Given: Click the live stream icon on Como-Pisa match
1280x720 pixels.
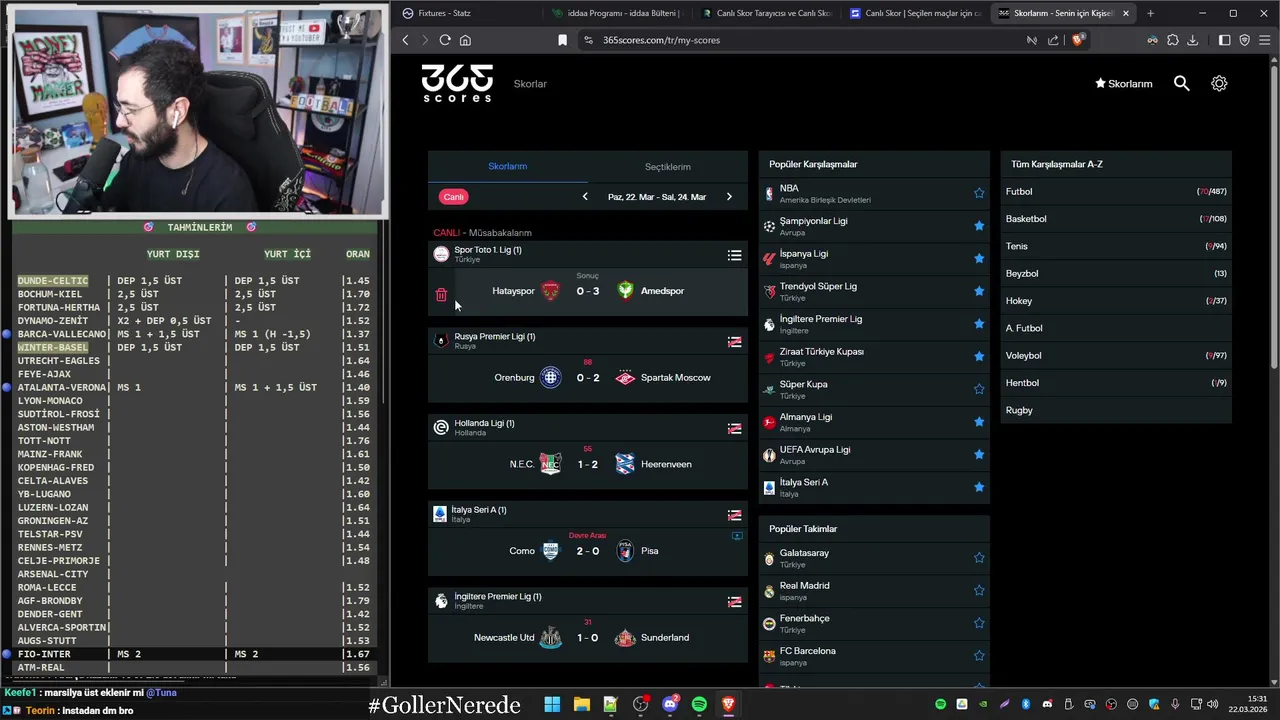Looking at the screenshot, I should click(737, 536).
